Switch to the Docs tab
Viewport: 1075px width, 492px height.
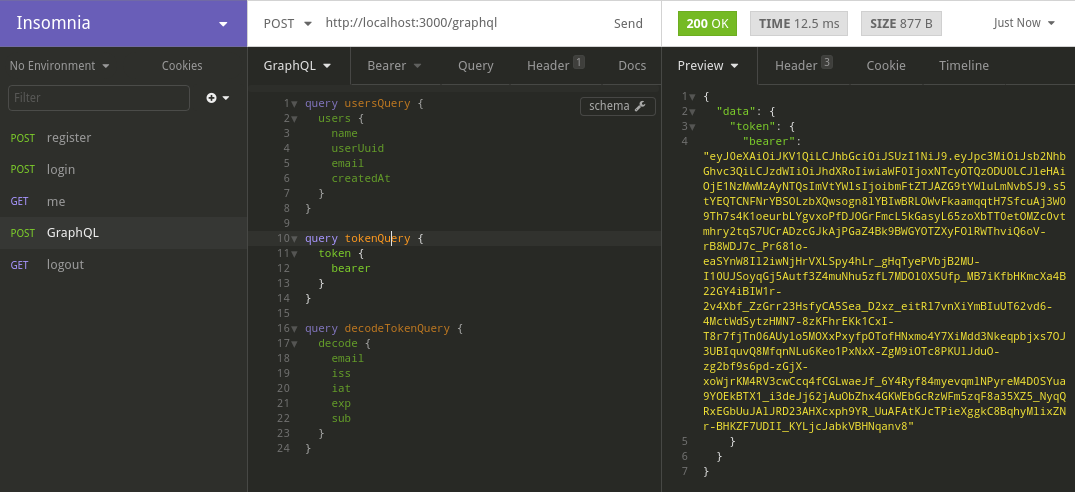point(632,66)
